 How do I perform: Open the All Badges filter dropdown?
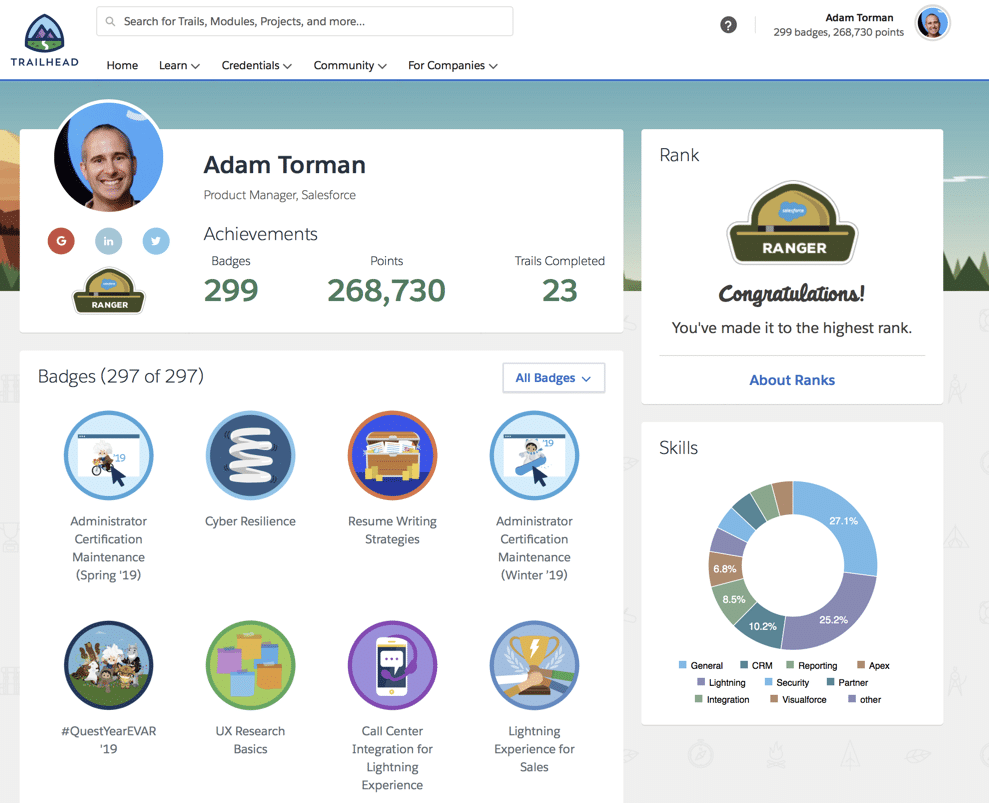point(553,378)
